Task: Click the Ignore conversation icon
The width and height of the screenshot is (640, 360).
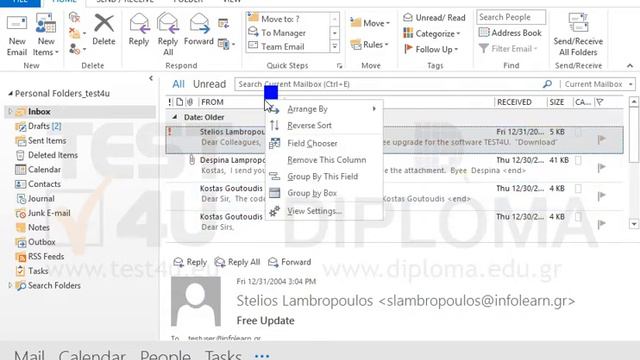Action: pos(74,17)
